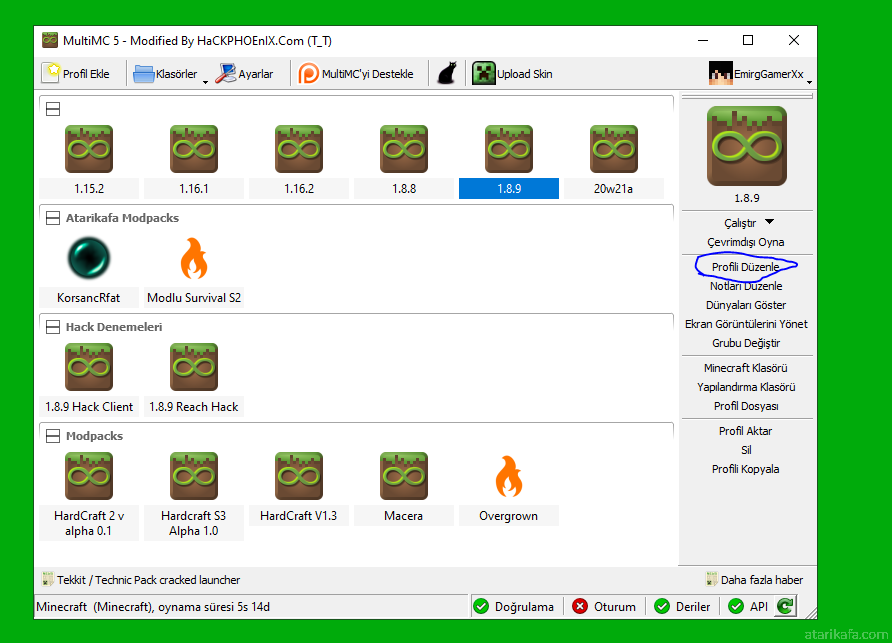Select the 1.8.9 Hack Client instance icon
Image resolution: width=892 pixels, height=643 pixels.
(89, 367)
